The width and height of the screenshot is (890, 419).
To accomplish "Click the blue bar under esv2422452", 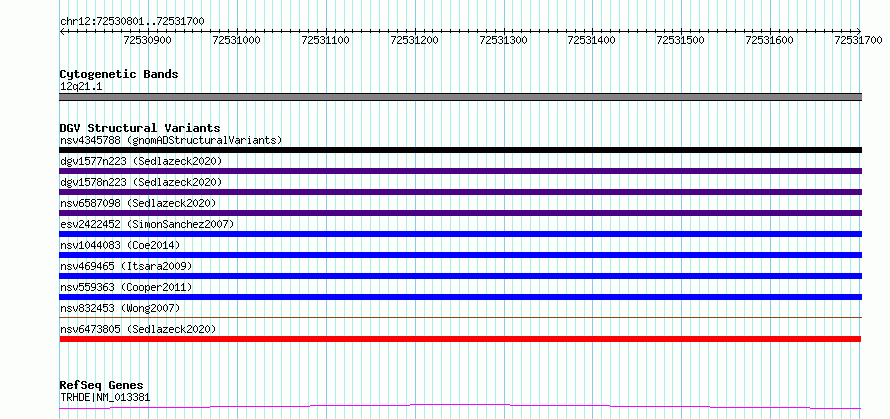I will pyautogui.click(x=460, y=234).
